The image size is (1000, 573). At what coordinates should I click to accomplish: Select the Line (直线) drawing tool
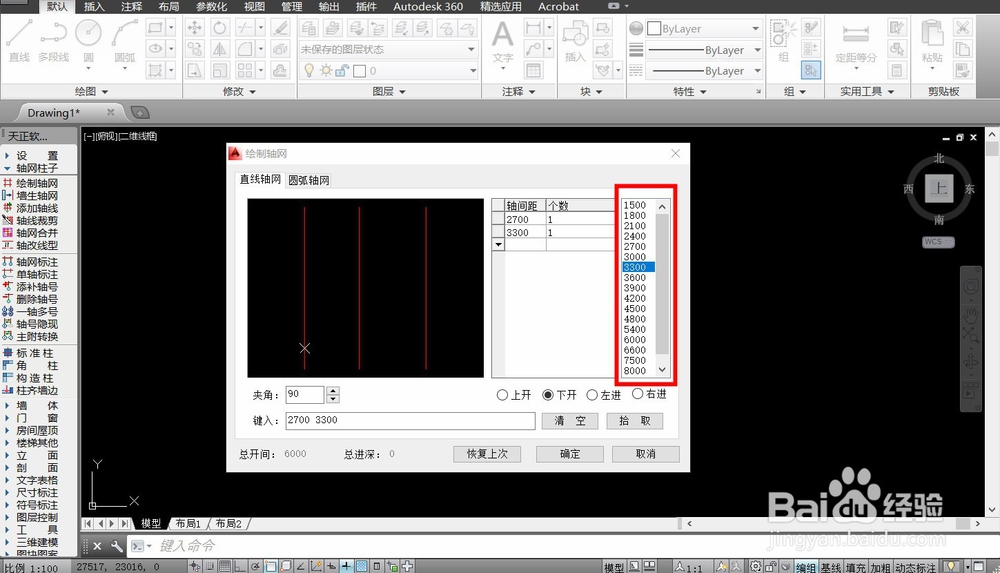tap(19, 40)
